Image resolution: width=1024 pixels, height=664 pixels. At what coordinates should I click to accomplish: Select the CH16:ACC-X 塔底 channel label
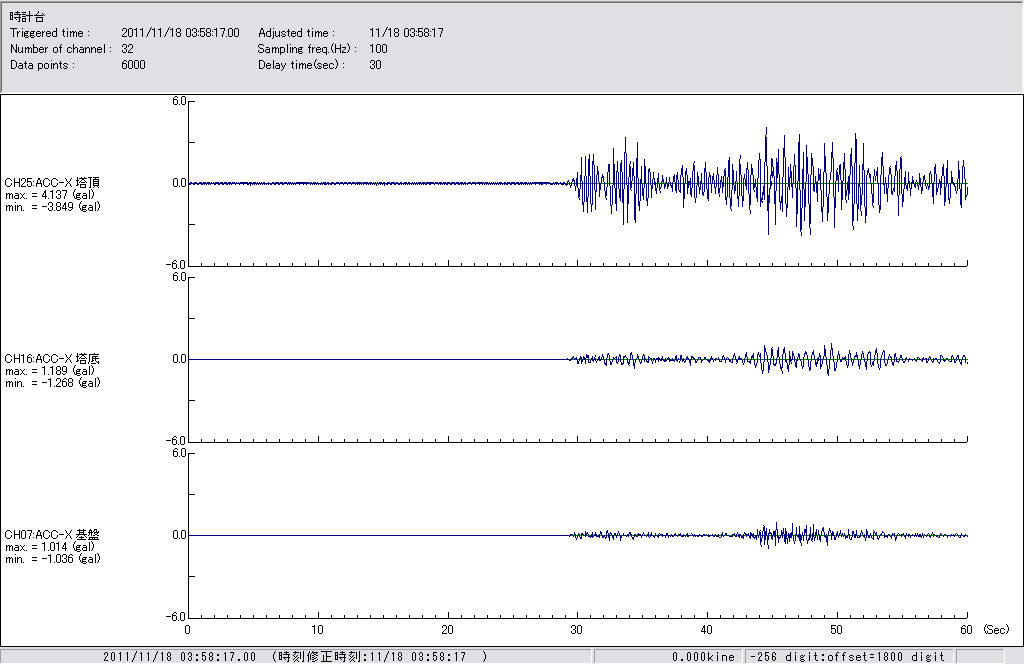click(x=52, y=359)
